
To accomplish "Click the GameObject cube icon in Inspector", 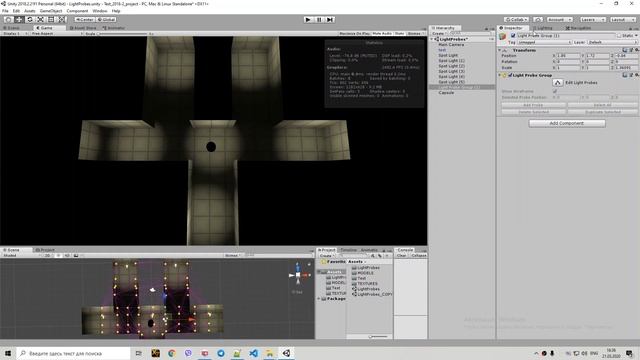I will coord(503,36).
